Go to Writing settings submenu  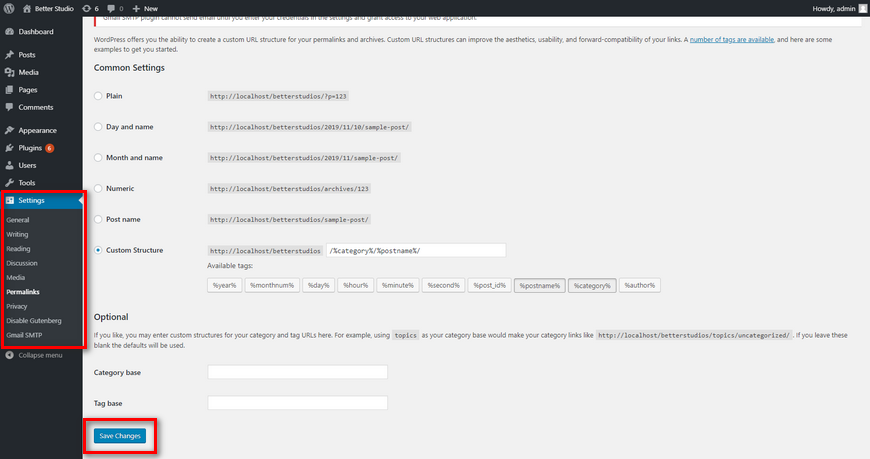click(17, 234)
